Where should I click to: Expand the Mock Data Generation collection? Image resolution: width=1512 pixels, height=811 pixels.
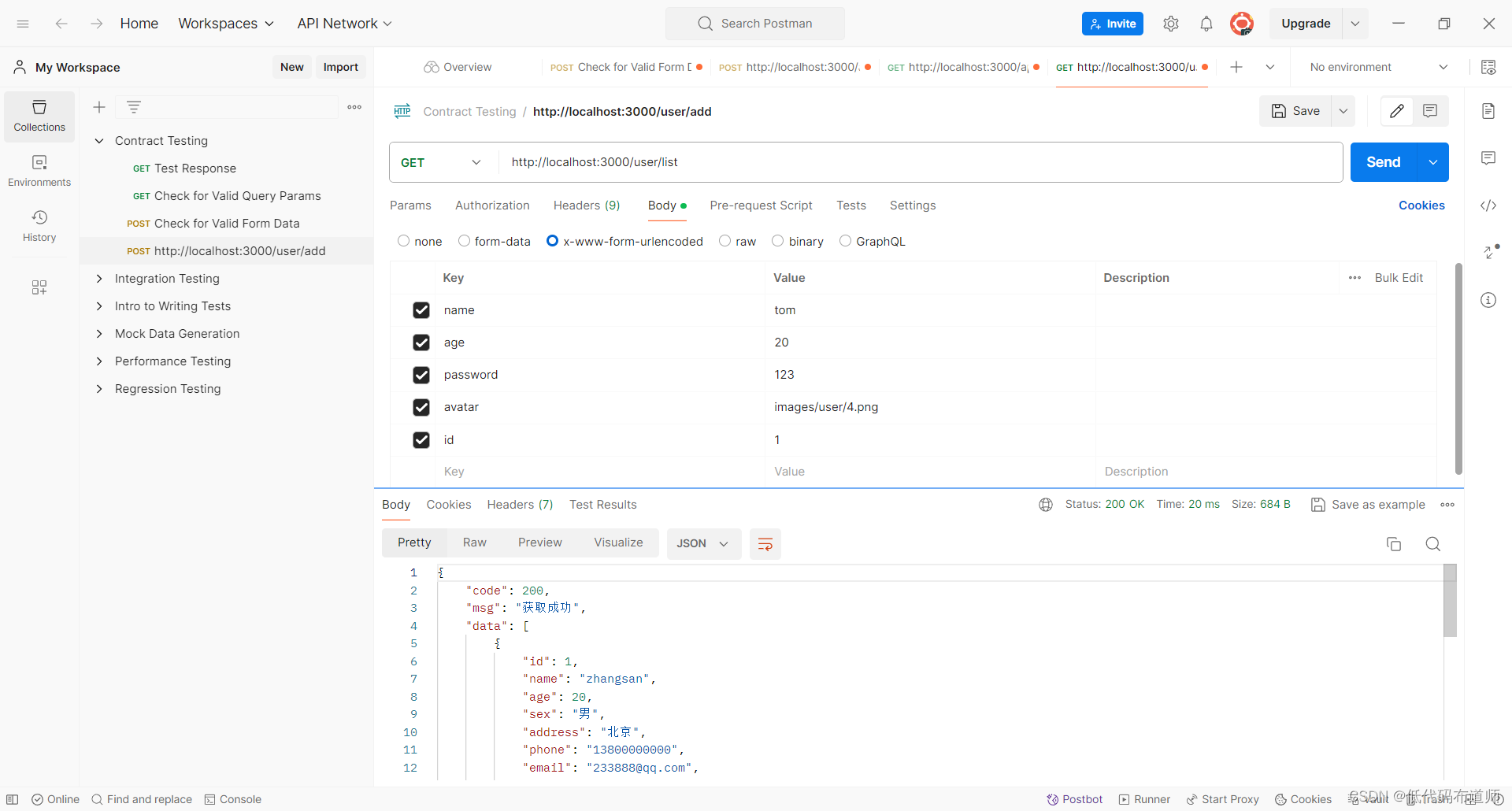point(99,334)
